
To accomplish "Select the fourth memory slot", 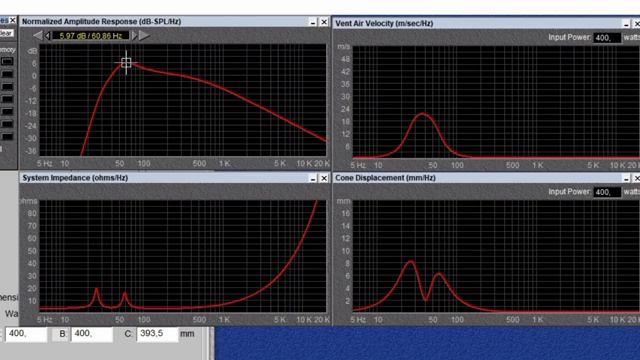I will click(x=7, y=99).
